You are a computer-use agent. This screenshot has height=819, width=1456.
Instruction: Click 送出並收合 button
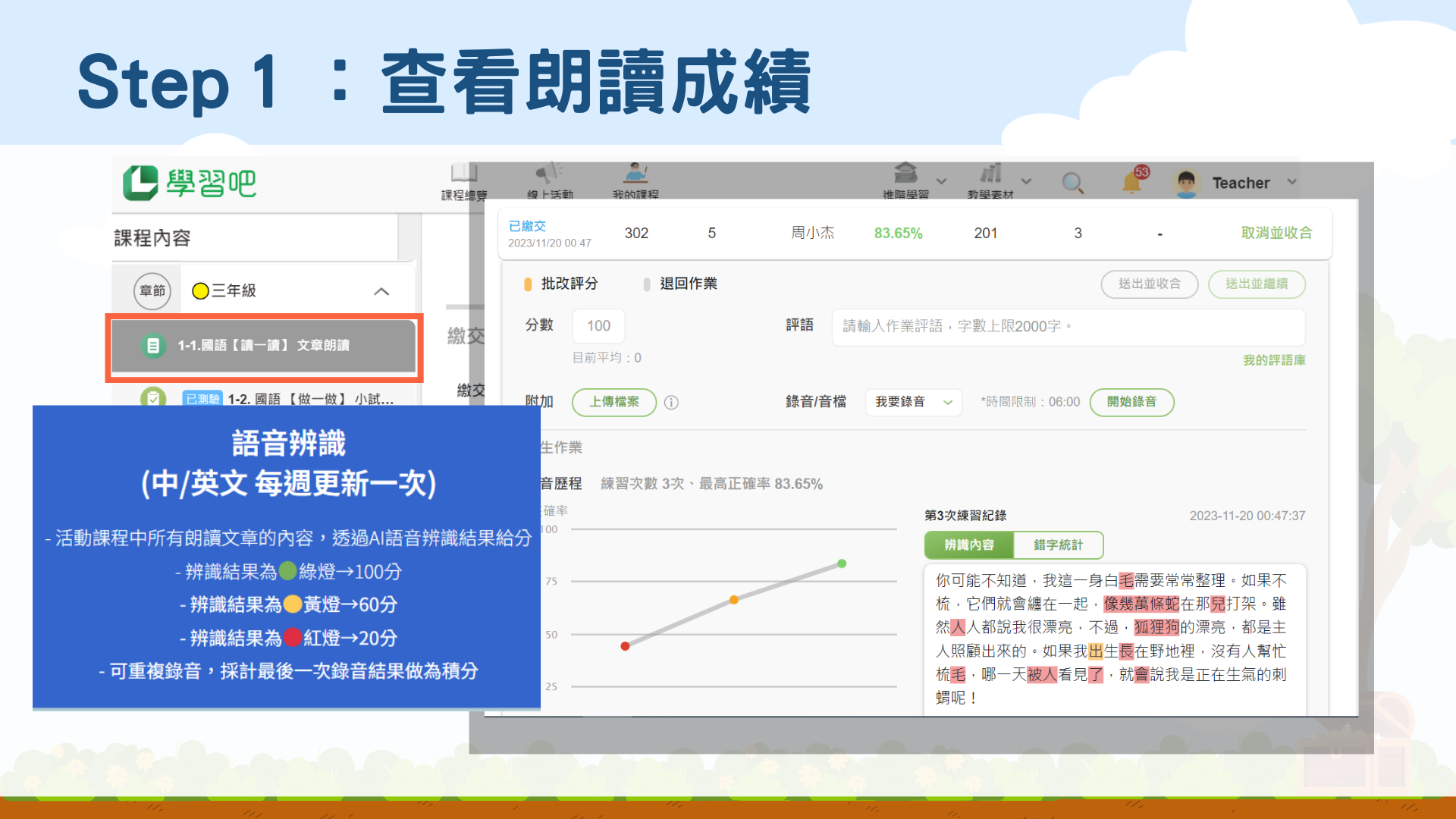(x=1149, y=284)
